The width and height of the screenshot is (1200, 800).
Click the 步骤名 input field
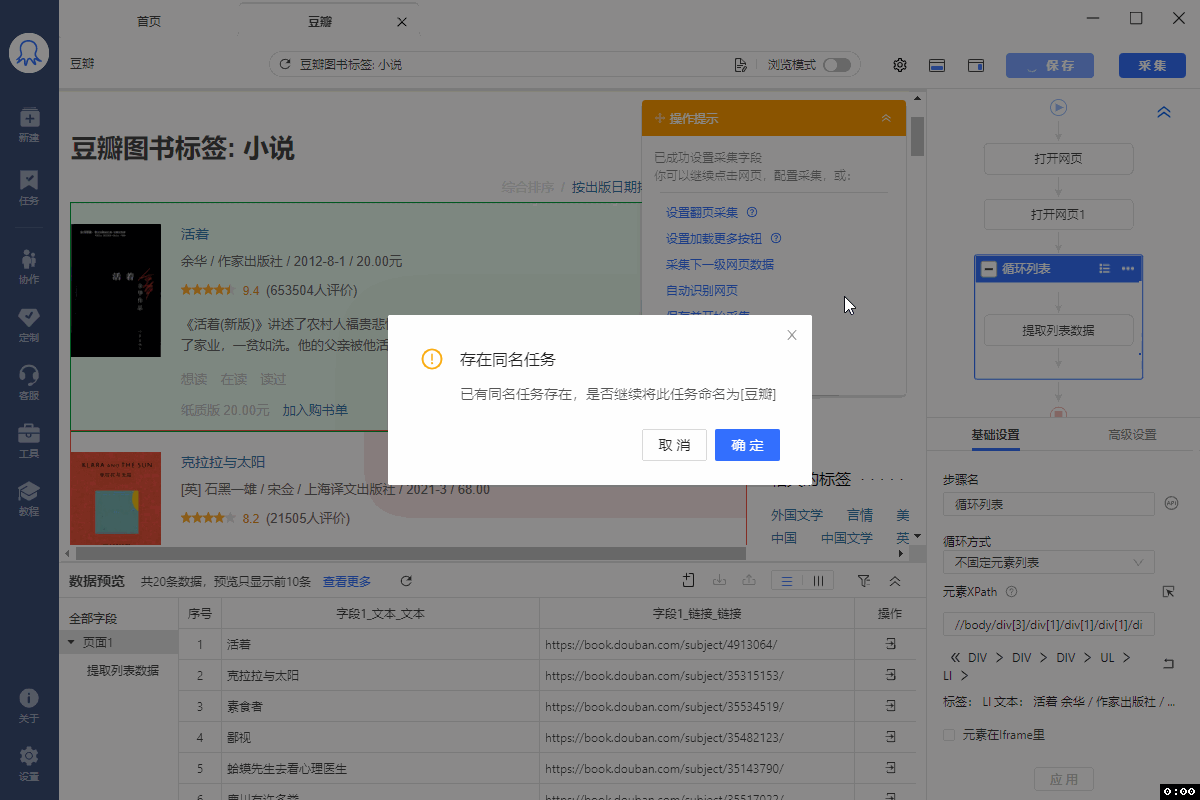(x=1048, y=504)
